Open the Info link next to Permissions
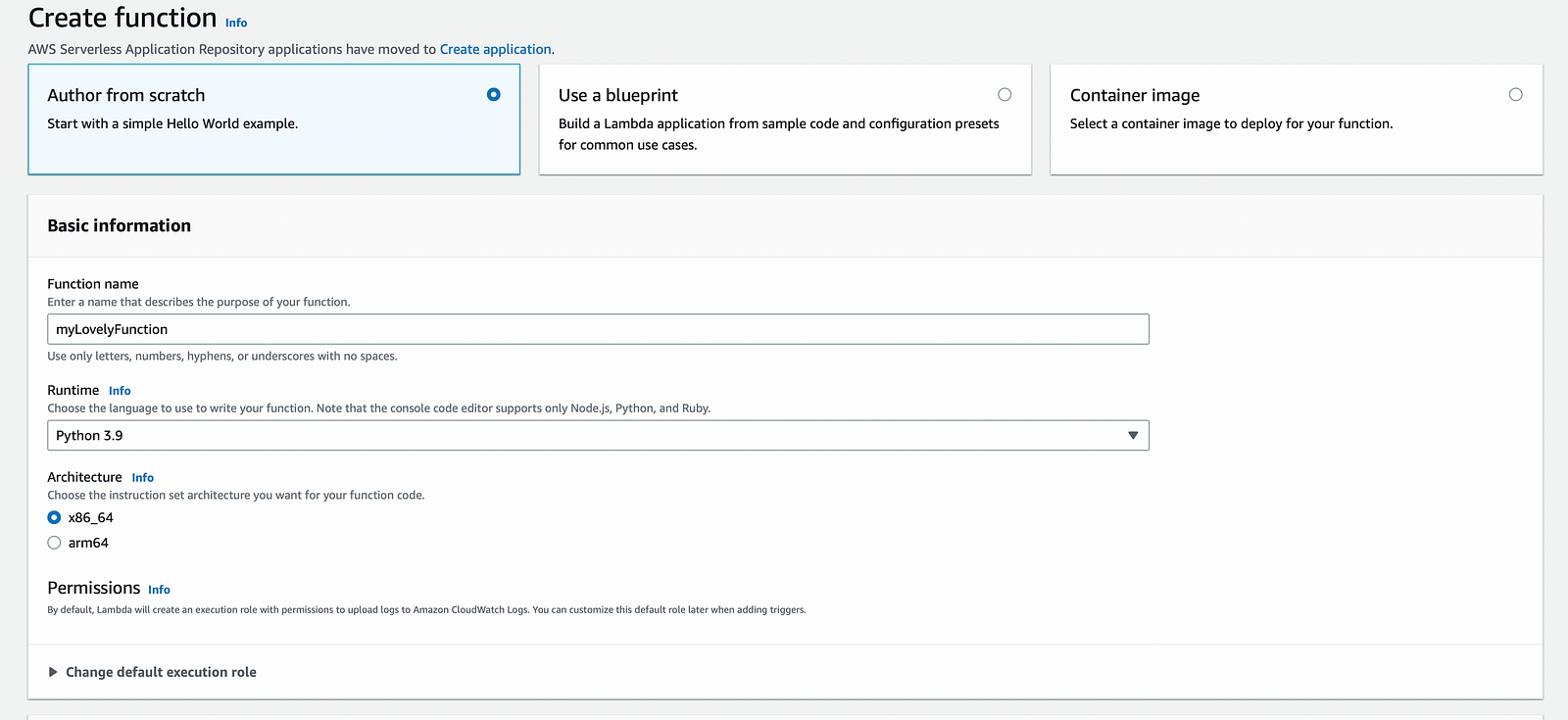This screenshot has width=1568, height=720. pos(159,590)
